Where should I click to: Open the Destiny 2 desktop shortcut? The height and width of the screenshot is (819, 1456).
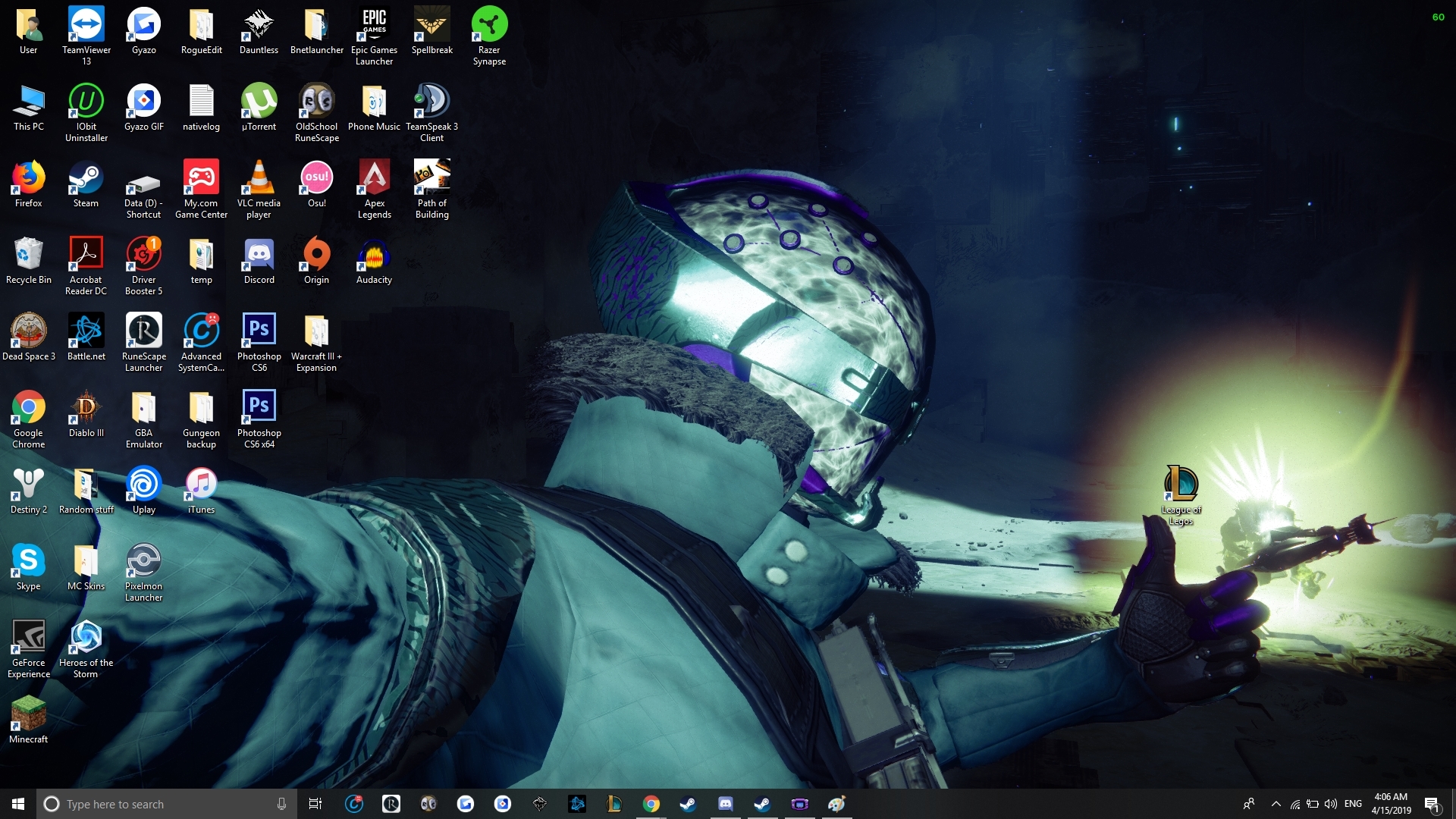coord(28,485)
